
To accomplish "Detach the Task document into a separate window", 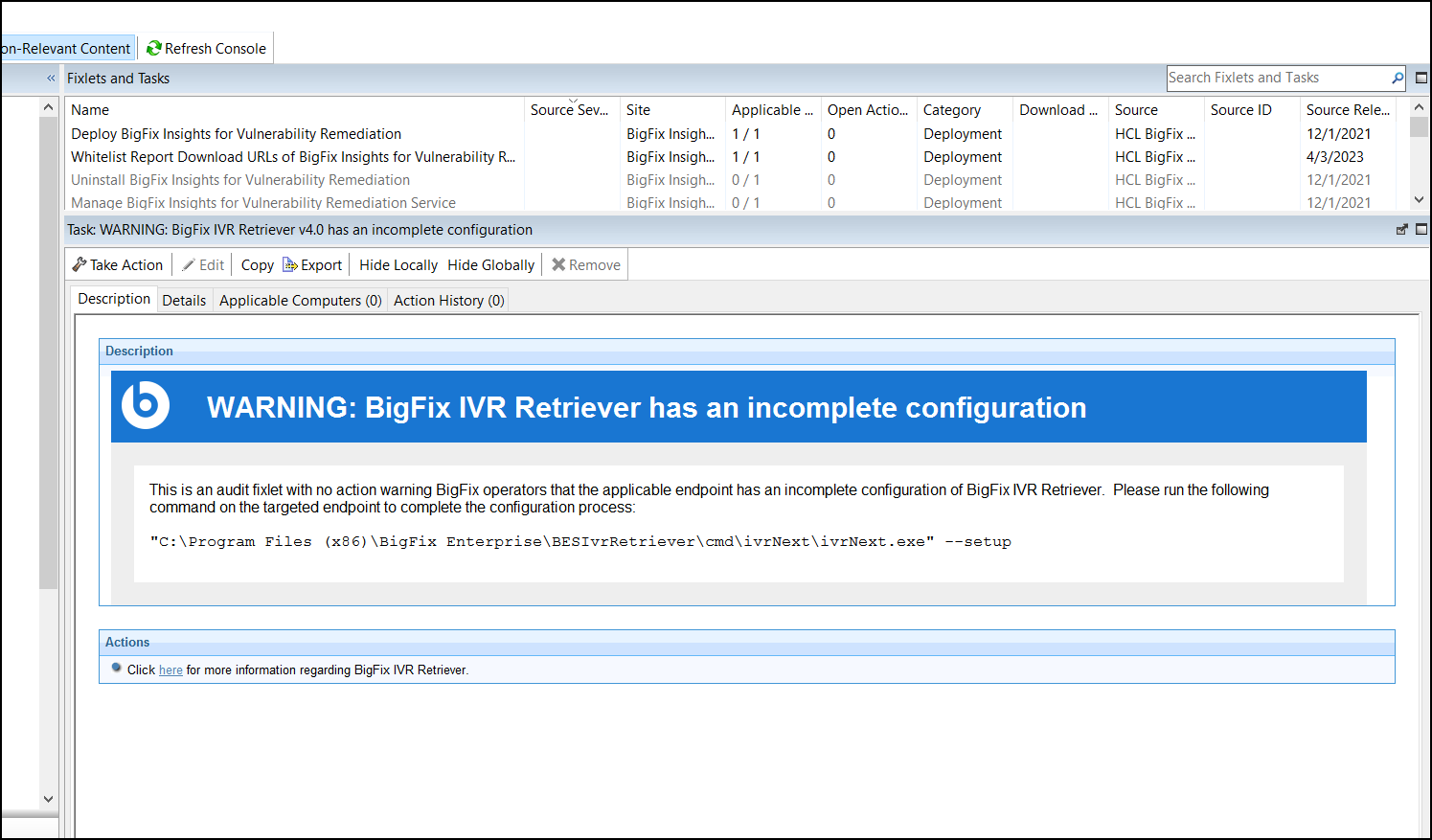I will [x=1402, y=230].
